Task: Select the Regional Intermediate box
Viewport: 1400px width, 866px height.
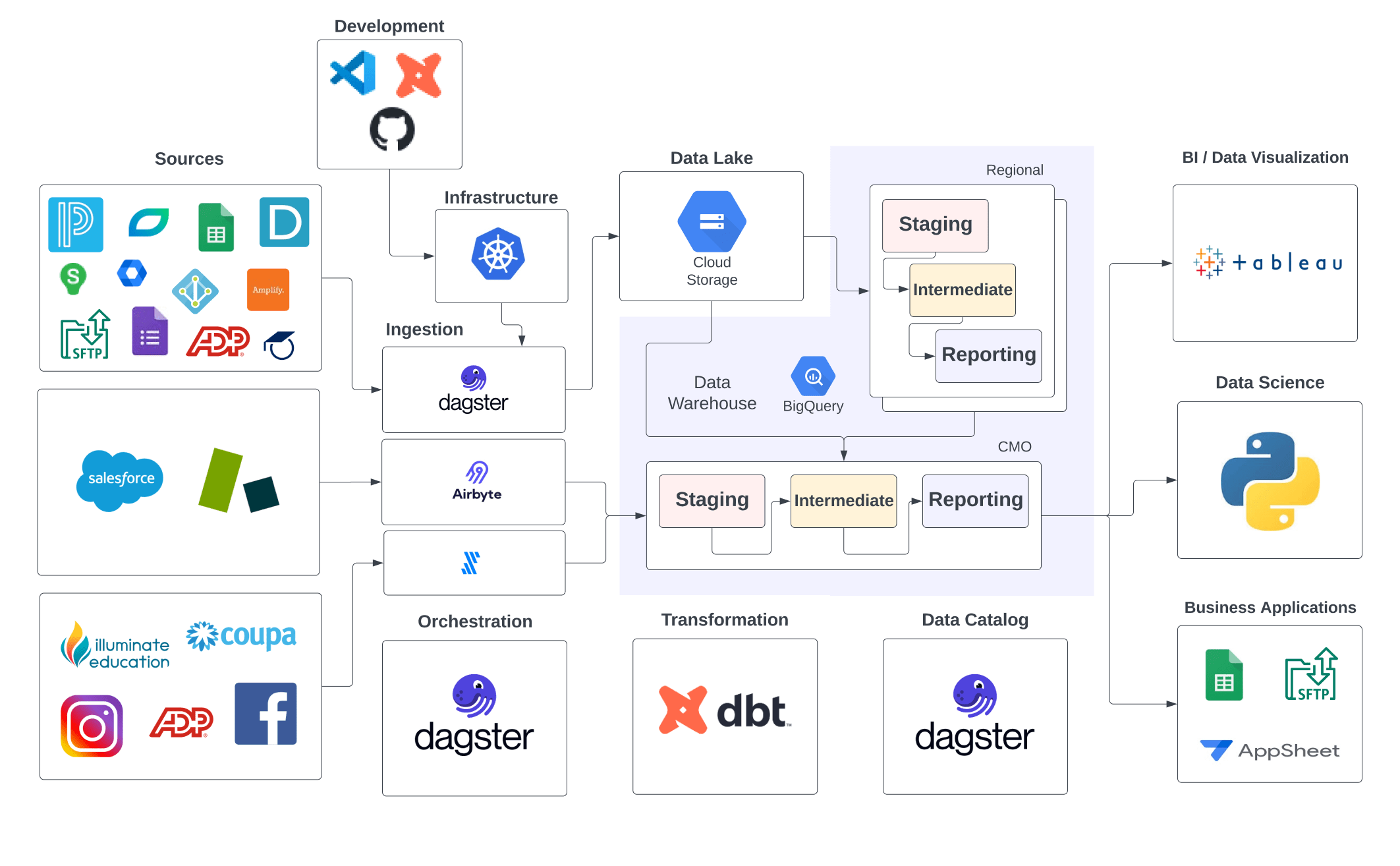Action: point(963,291)
